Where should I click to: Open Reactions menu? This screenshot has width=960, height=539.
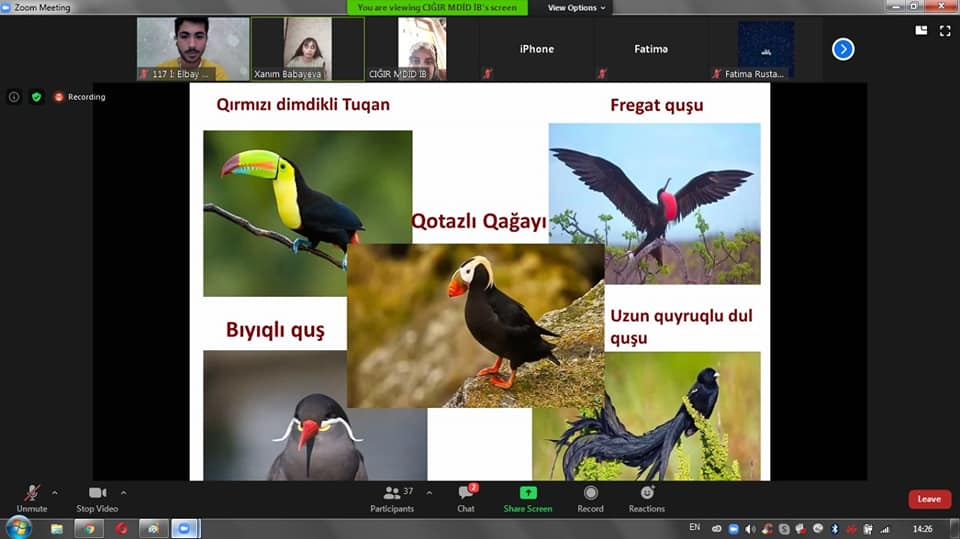pos(646,497)
